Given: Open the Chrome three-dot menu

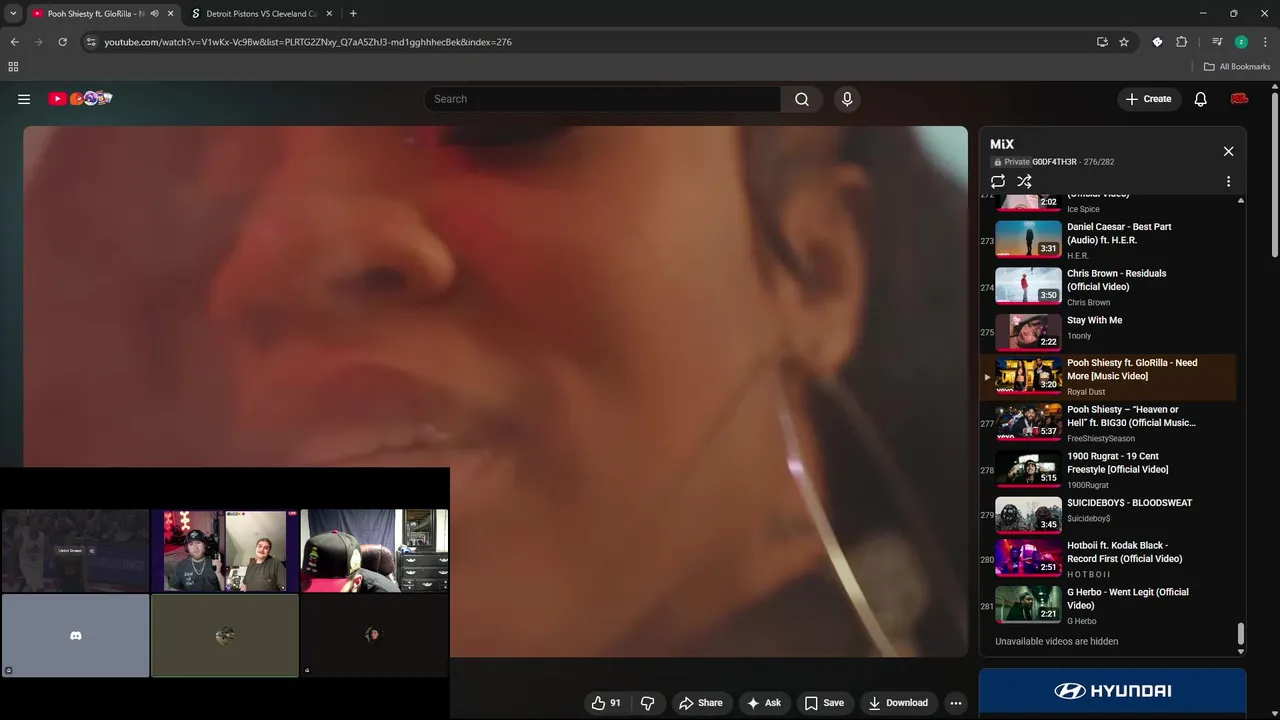Looking at the screenshot, I should 1265,42.
